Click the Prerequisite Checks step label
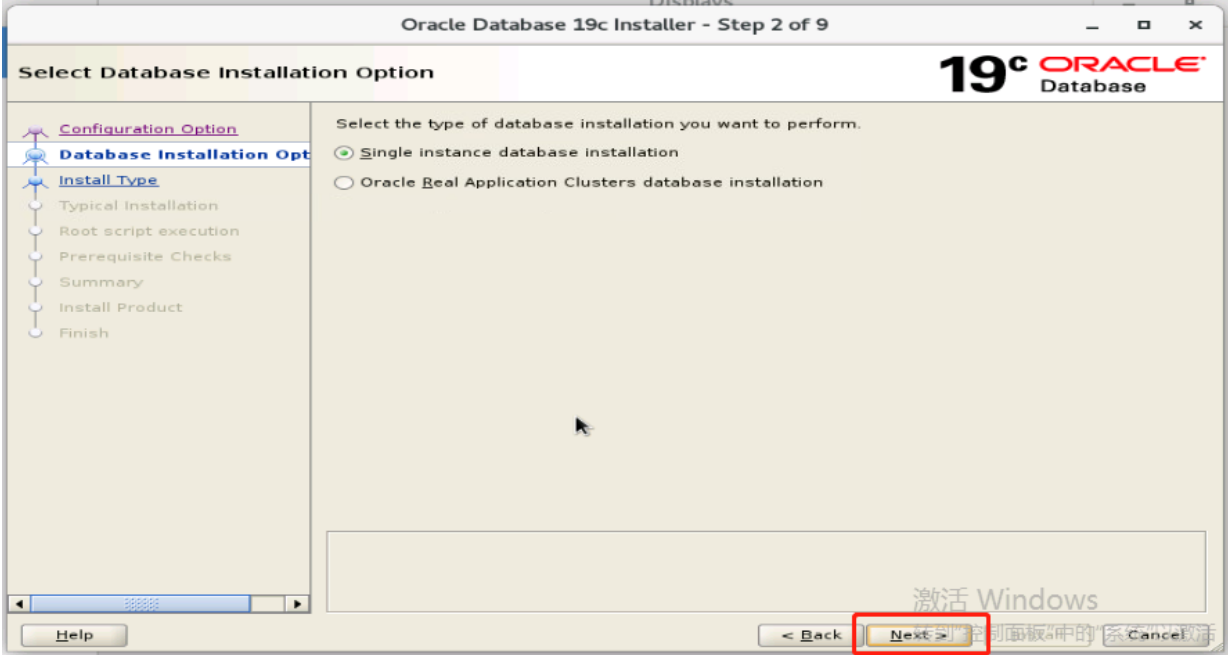 tap(145, 257)
